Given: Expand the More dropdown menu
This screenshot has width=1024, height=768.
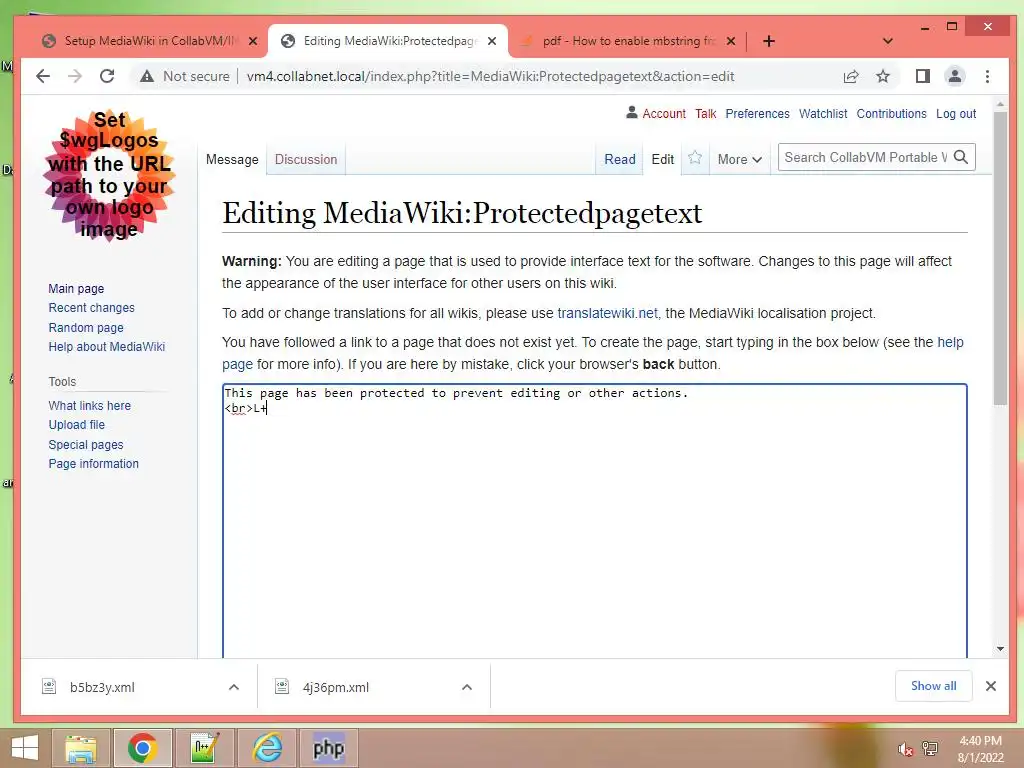Looking at the screenshot, I should [739, 159].
